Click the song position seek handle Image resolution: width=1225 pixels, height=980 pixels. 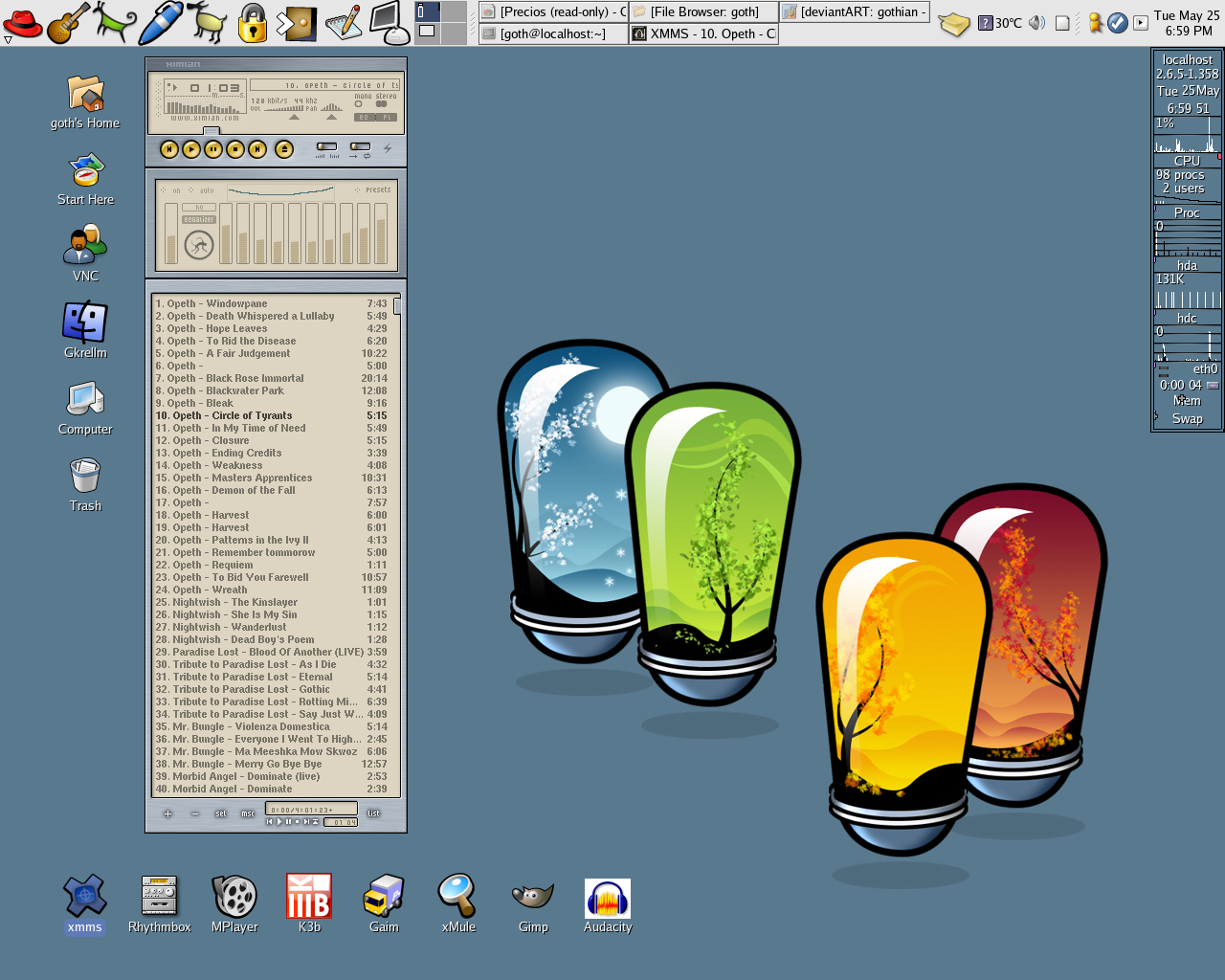click(x=211, y=131)
